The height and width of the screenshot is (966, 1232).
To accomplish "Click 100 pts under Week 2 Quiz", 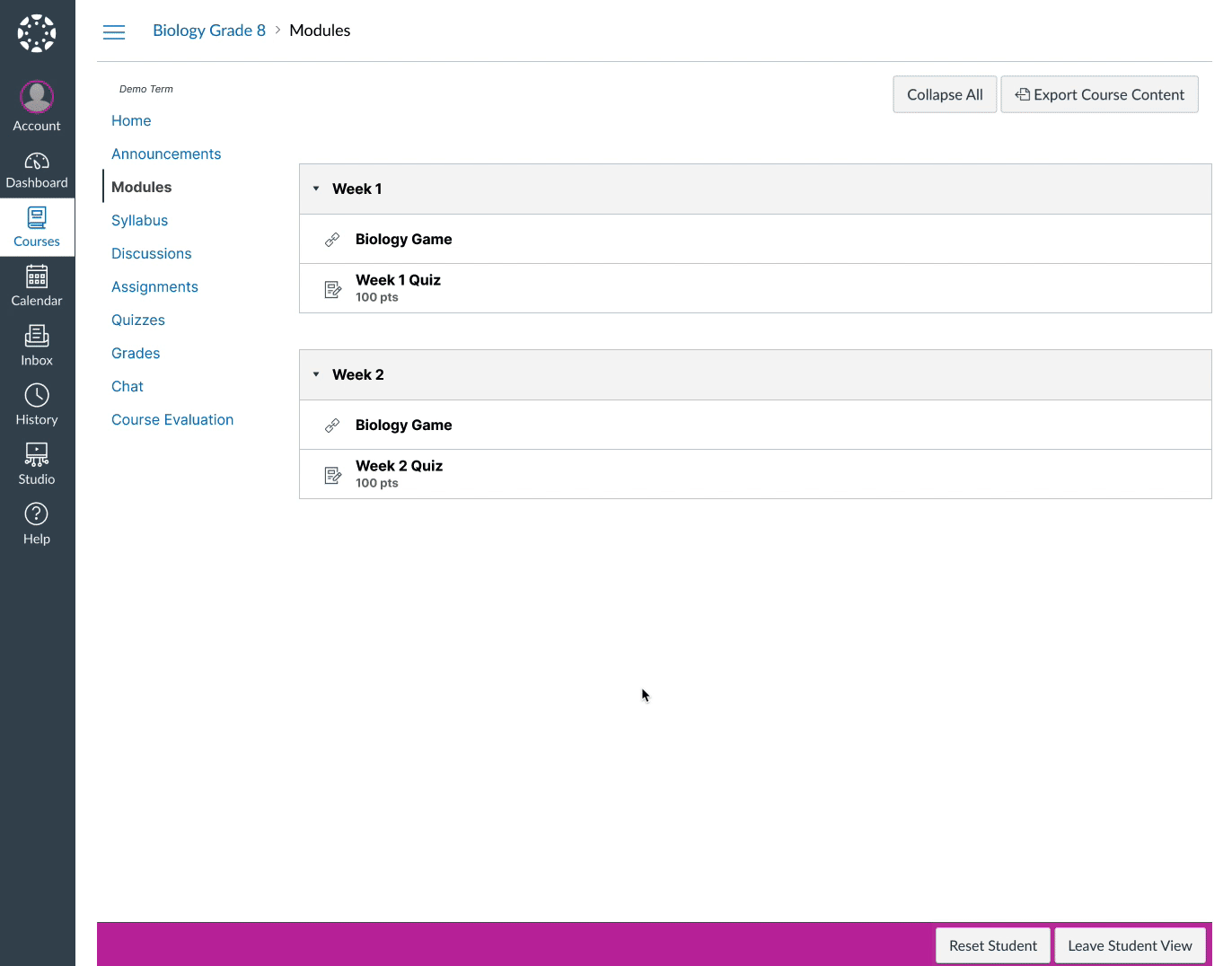I will 376,483.
